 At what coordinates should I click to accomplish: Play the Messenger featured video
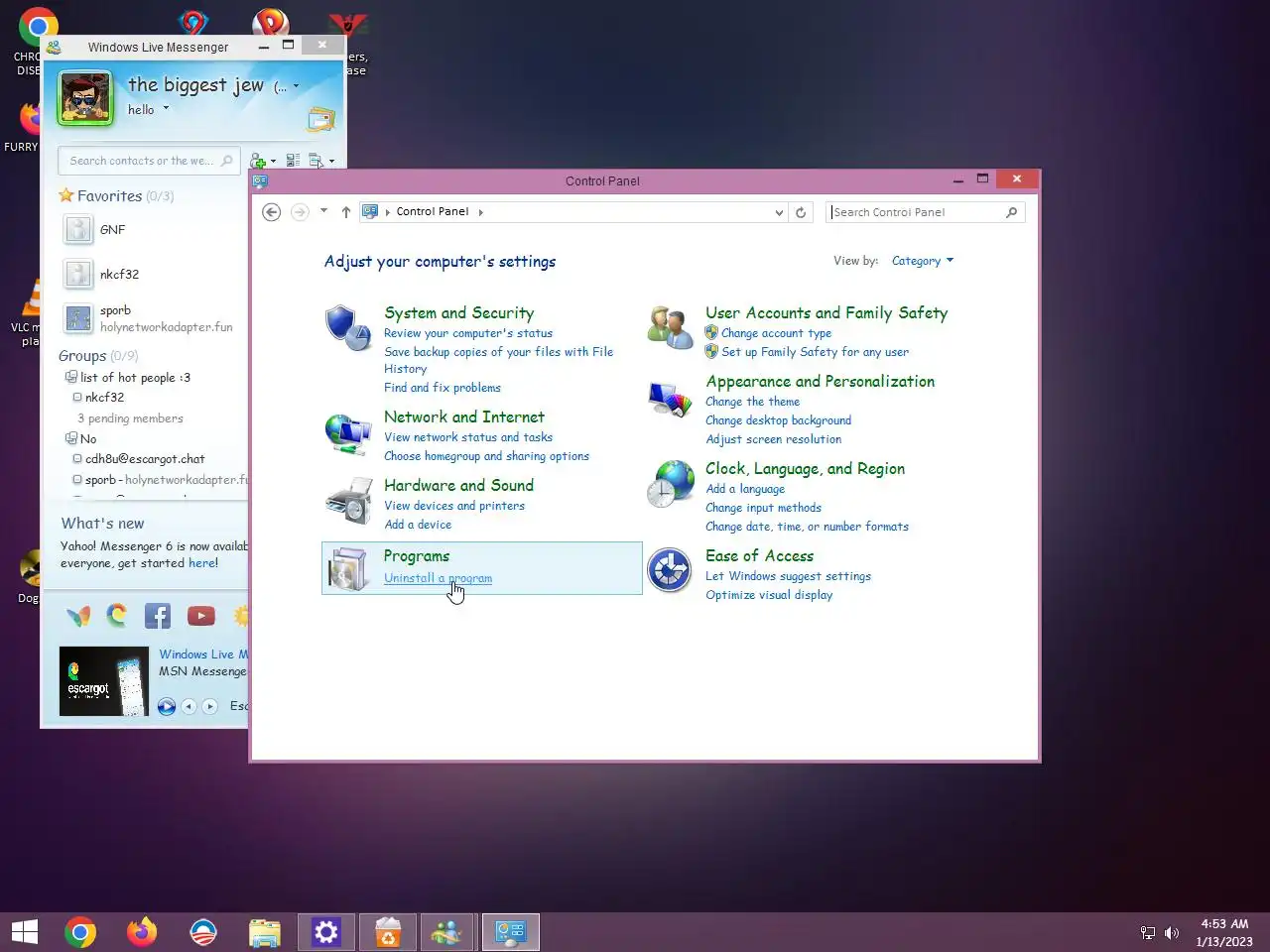(167, 707)
